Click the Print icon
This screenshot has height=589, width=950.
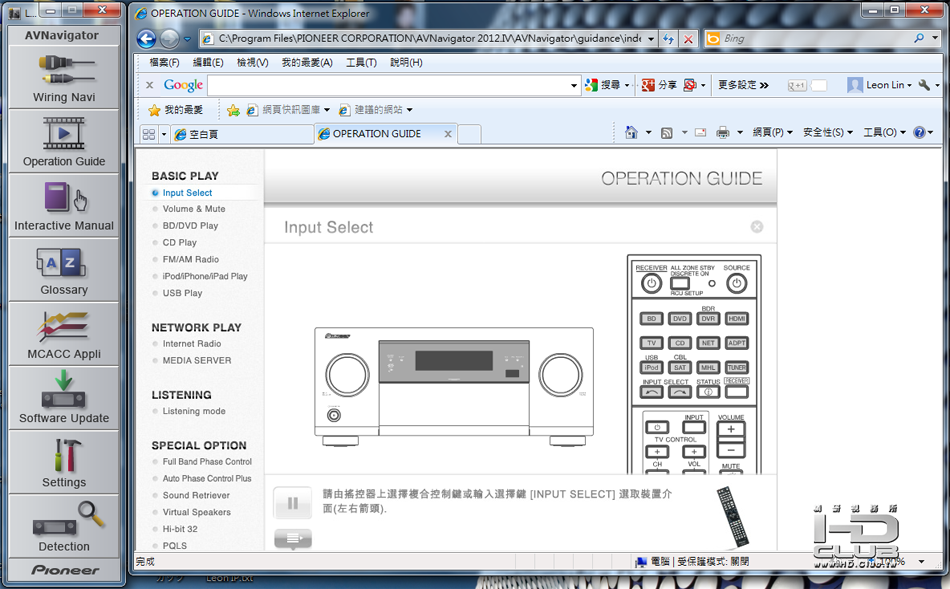tap(723, 132)
